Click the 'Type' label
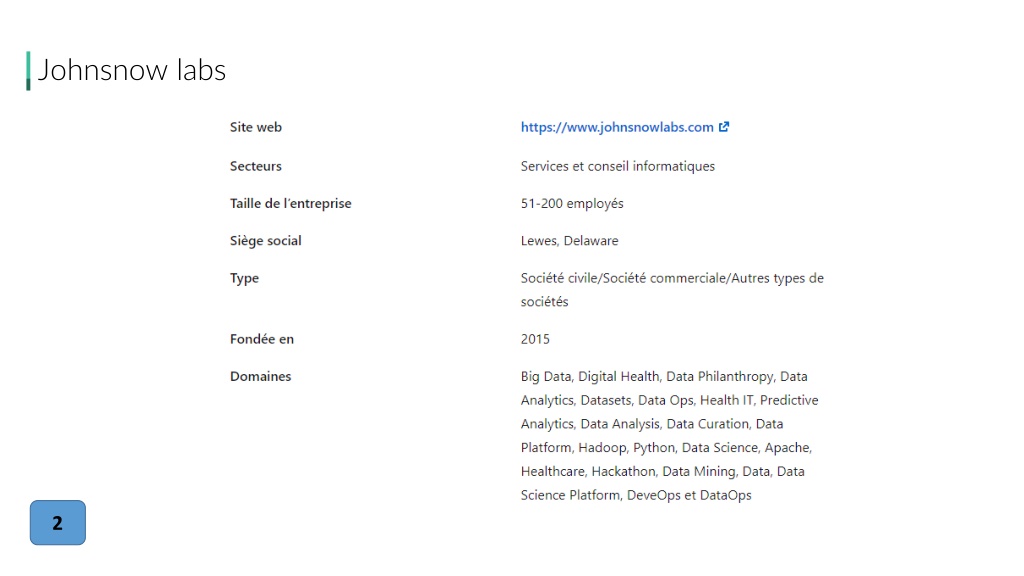 [x=244, y=278]
